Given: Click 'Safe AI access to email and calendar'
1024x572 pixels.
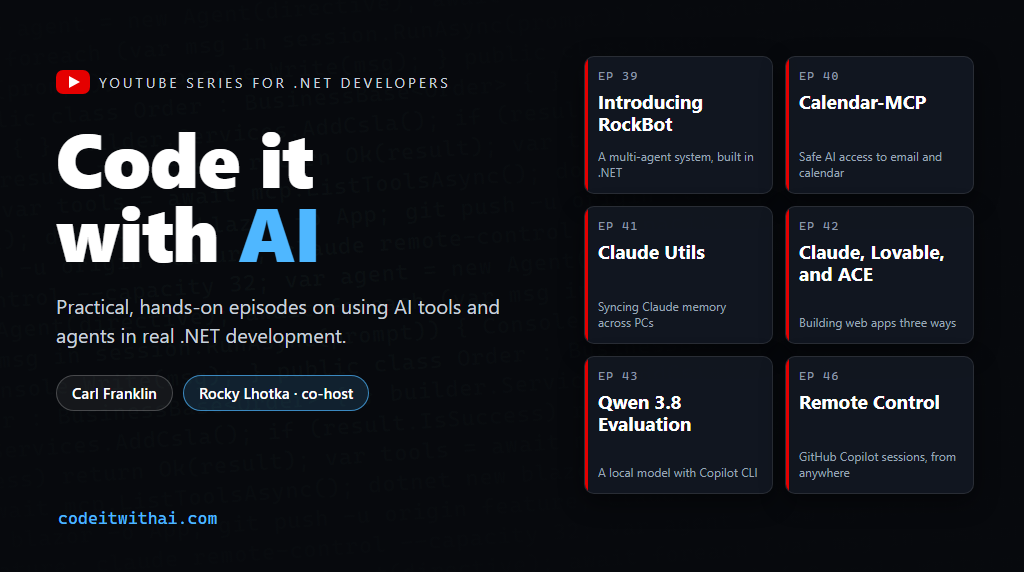Looking at the screenshot, I should point(871,165).
